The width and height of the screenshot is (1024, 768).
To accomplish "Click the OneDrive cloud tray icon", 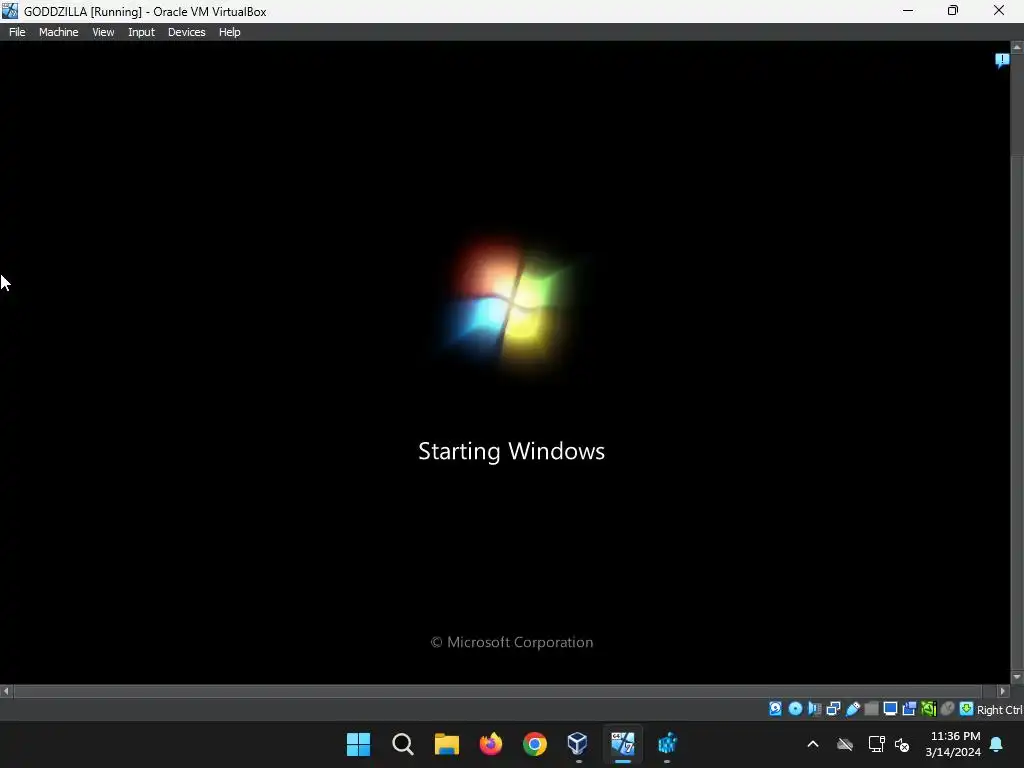I will [845, 744].
